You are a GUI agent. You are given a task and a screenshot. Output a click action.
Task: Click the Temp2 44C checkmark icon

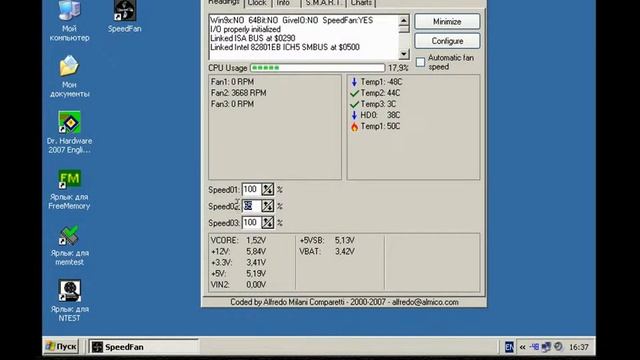(x=354, y=93)
